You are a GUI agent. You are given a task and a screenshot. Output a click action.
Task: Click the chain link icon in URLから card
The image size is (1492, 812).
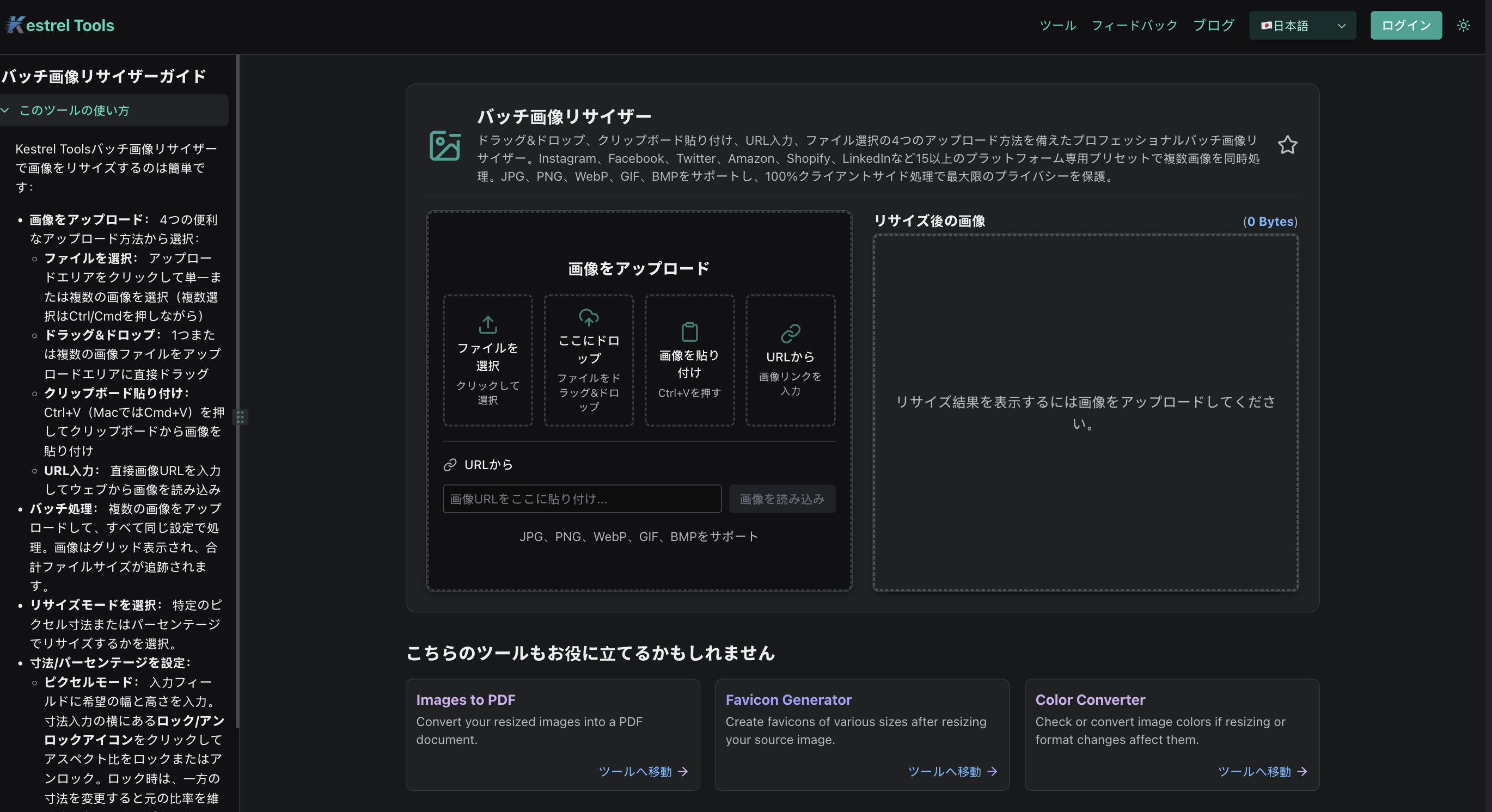pyautogui.click(x=790, y=334)
